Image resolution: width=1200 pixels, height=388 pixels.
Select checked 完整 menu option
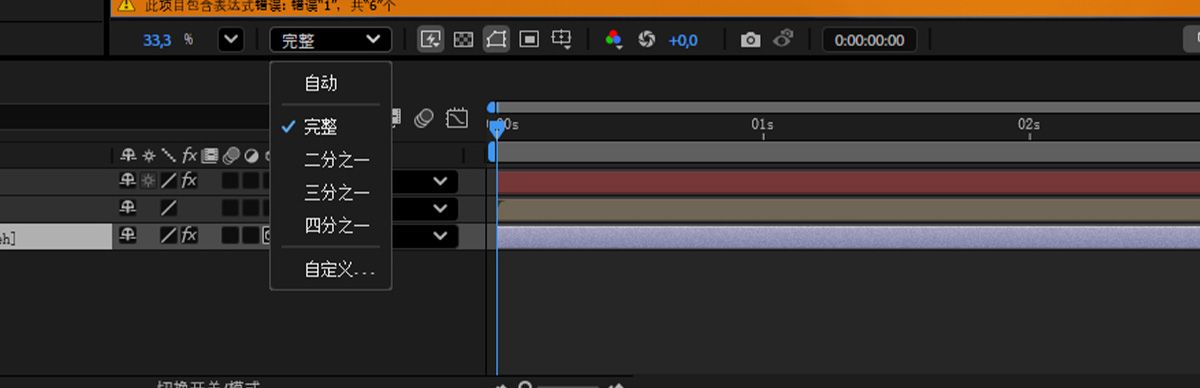pyautogui.click(x=331, y=127)
